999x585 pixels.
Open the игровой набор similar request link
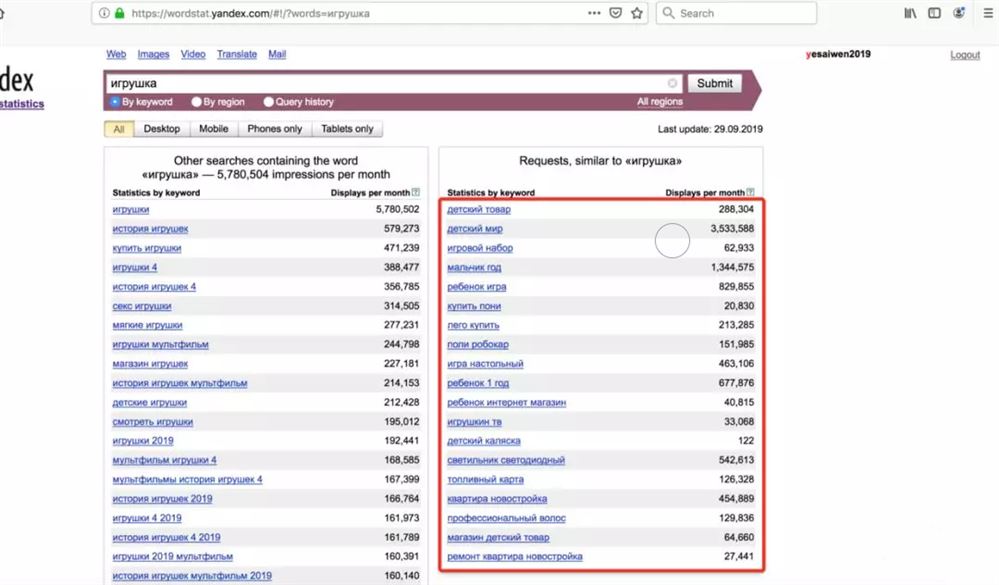(x=480, y=248)
